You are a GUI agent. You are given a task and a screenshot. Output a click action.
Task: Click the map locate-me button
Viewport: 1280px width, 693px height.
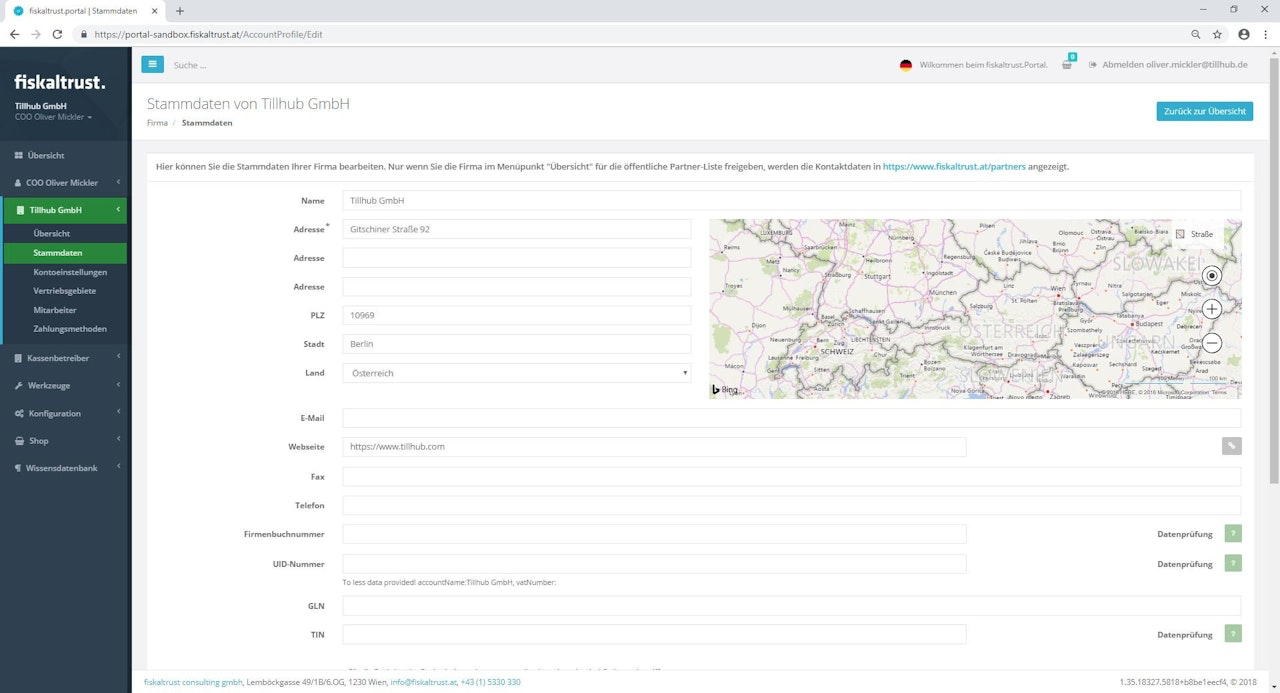1212,276
